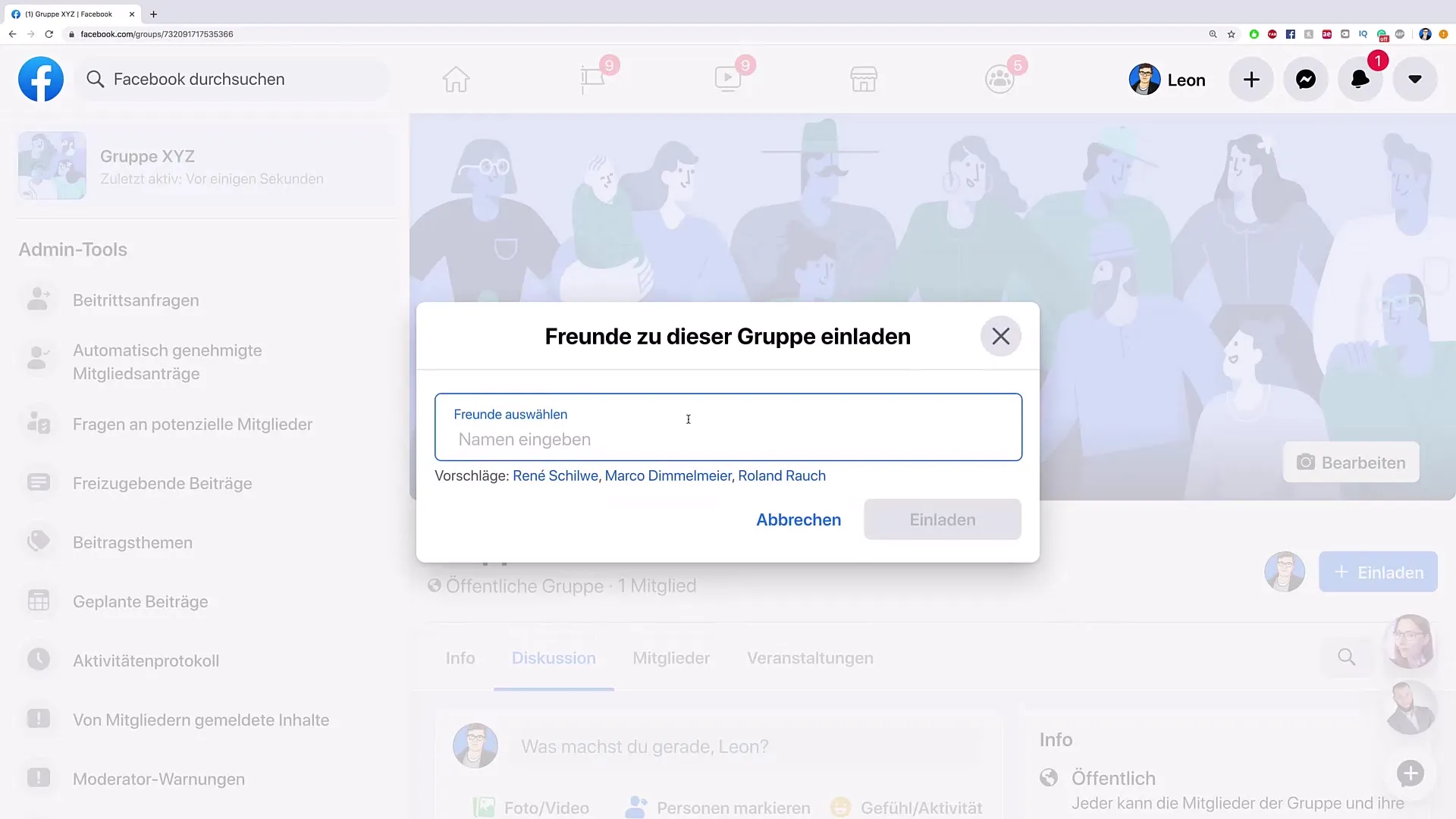
Task: Select suggested friend René Schilwe
Action: [555, 475]
